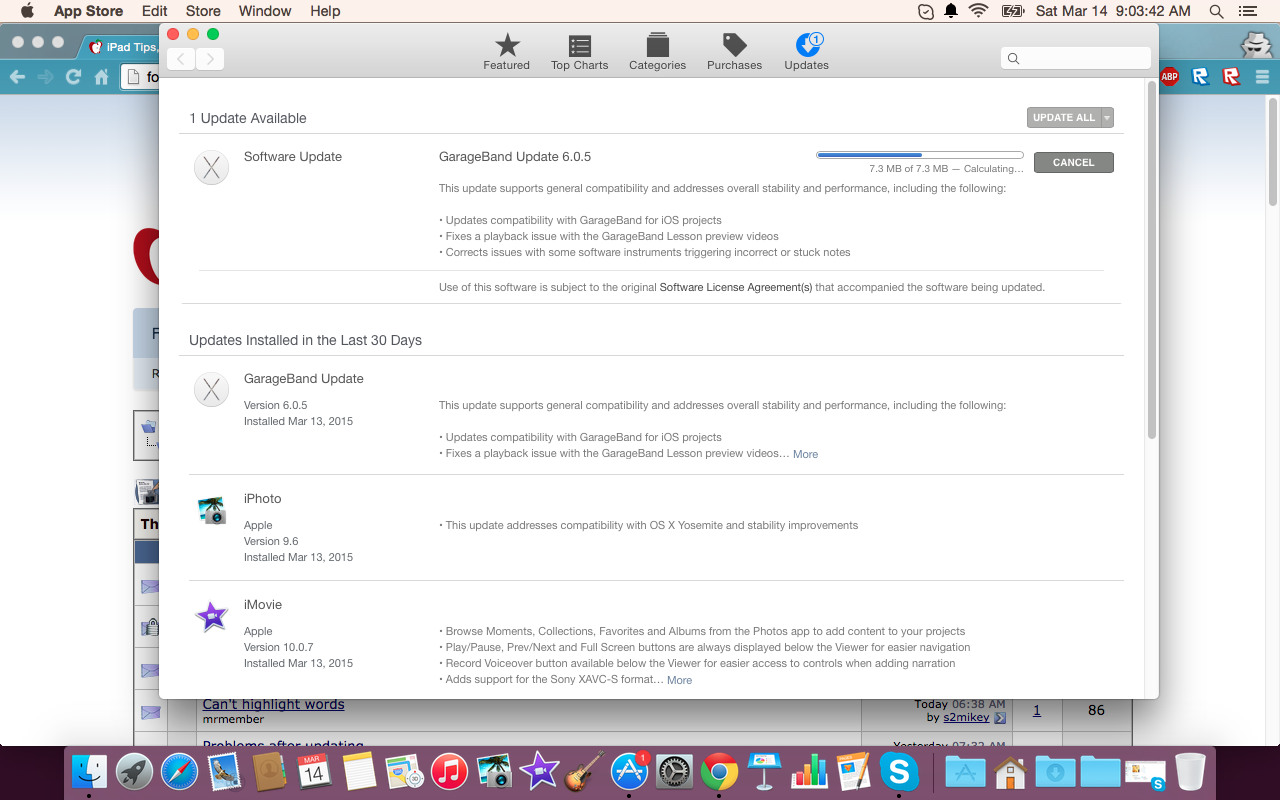Open the Featured section in App Store
Viewport: 1280px width, 800px height.
(506, 51)
